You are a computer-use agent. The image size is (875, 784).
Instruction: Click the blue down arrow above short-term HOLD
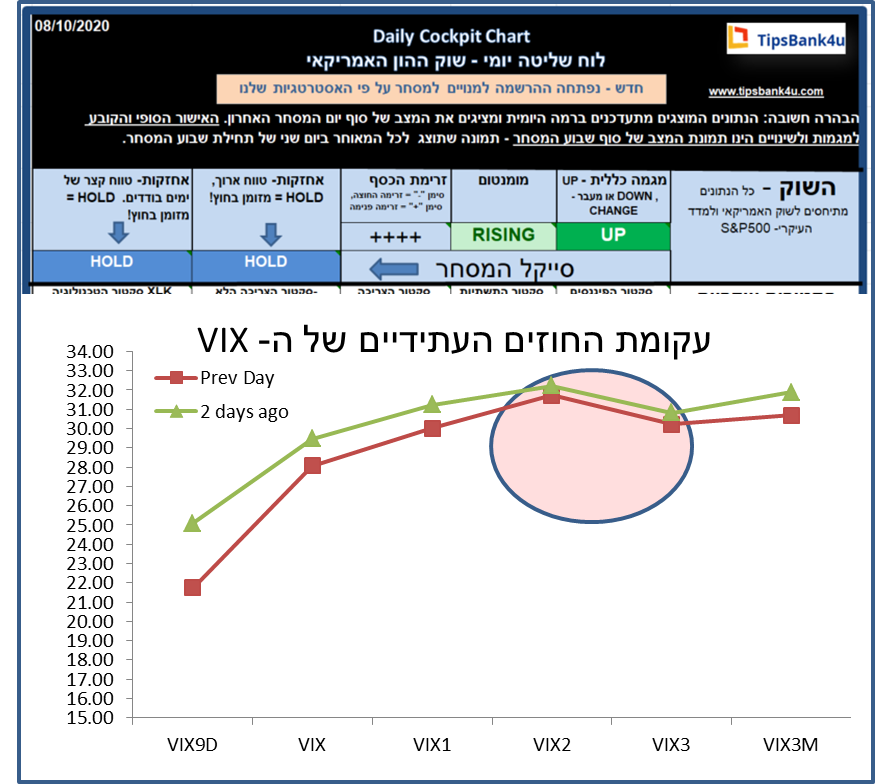click(x=118, y=232)
